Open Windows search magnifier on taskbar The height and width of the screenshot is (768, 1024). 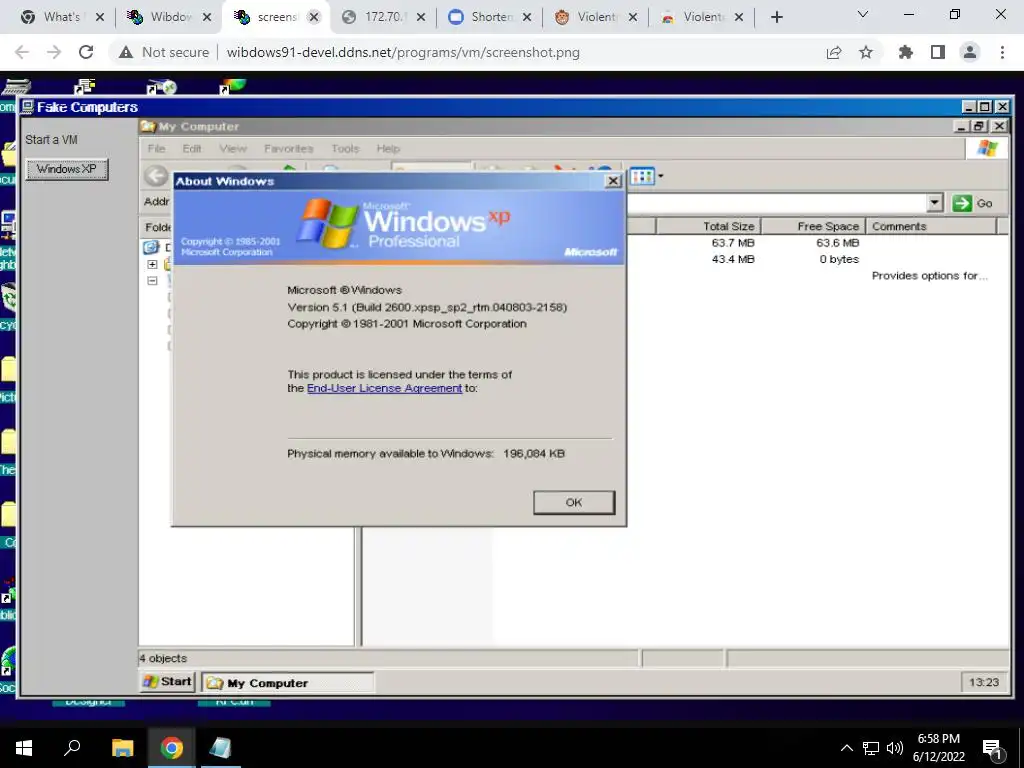tap(72, 748)
